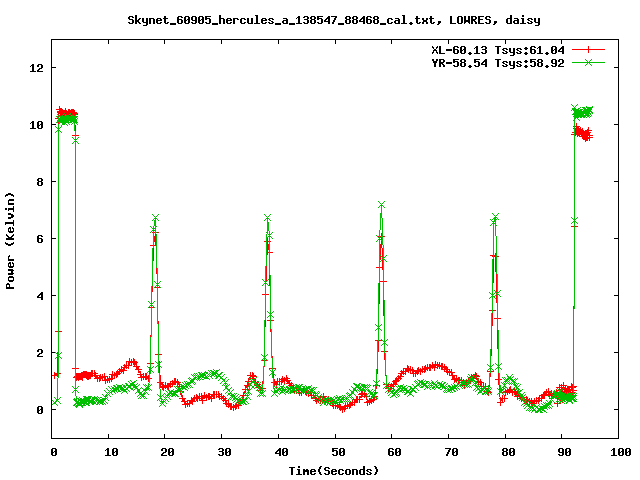Click the y-axis tick label 6

click(x=40, y=239)
